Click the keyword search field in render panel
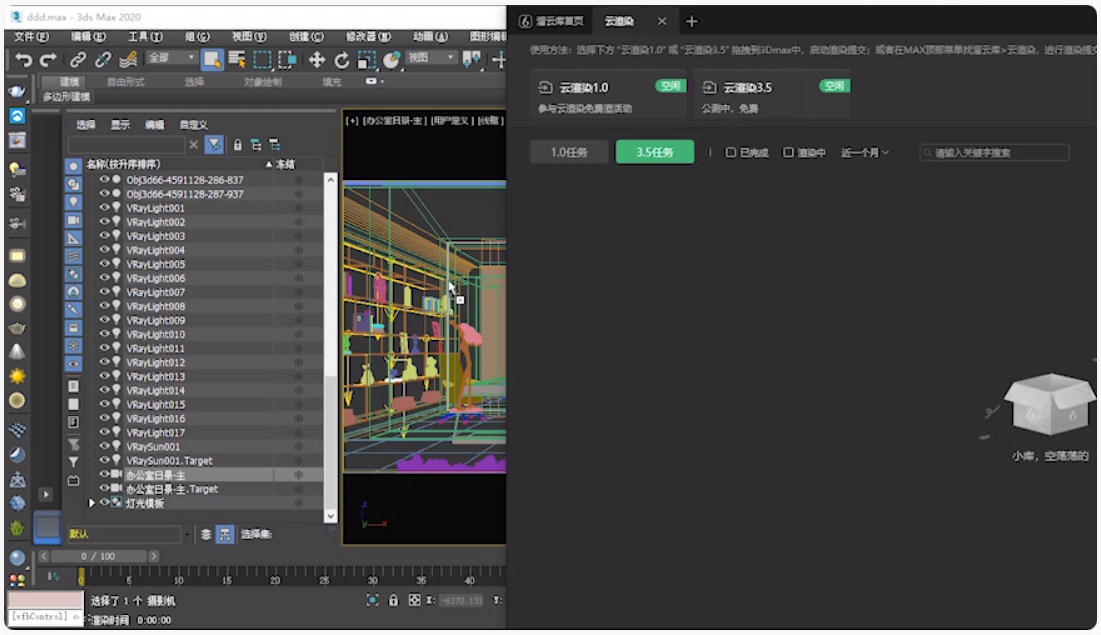This screenshot has width=1101, height=635. (994, 152)
